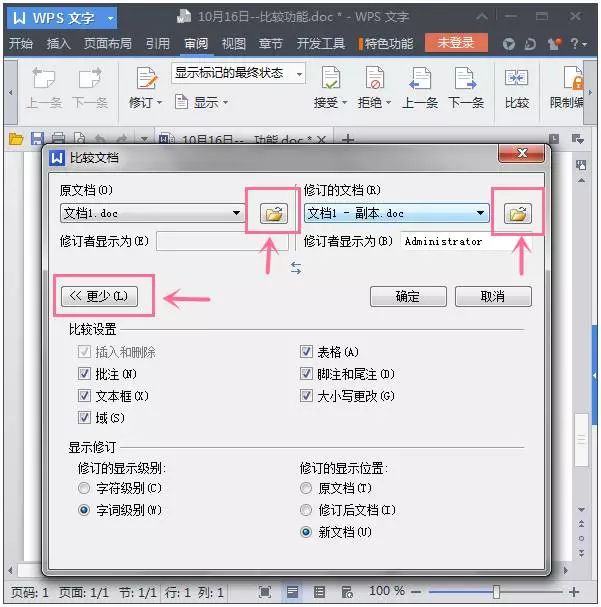Click the 10月16日 document tab

[243, 139]
